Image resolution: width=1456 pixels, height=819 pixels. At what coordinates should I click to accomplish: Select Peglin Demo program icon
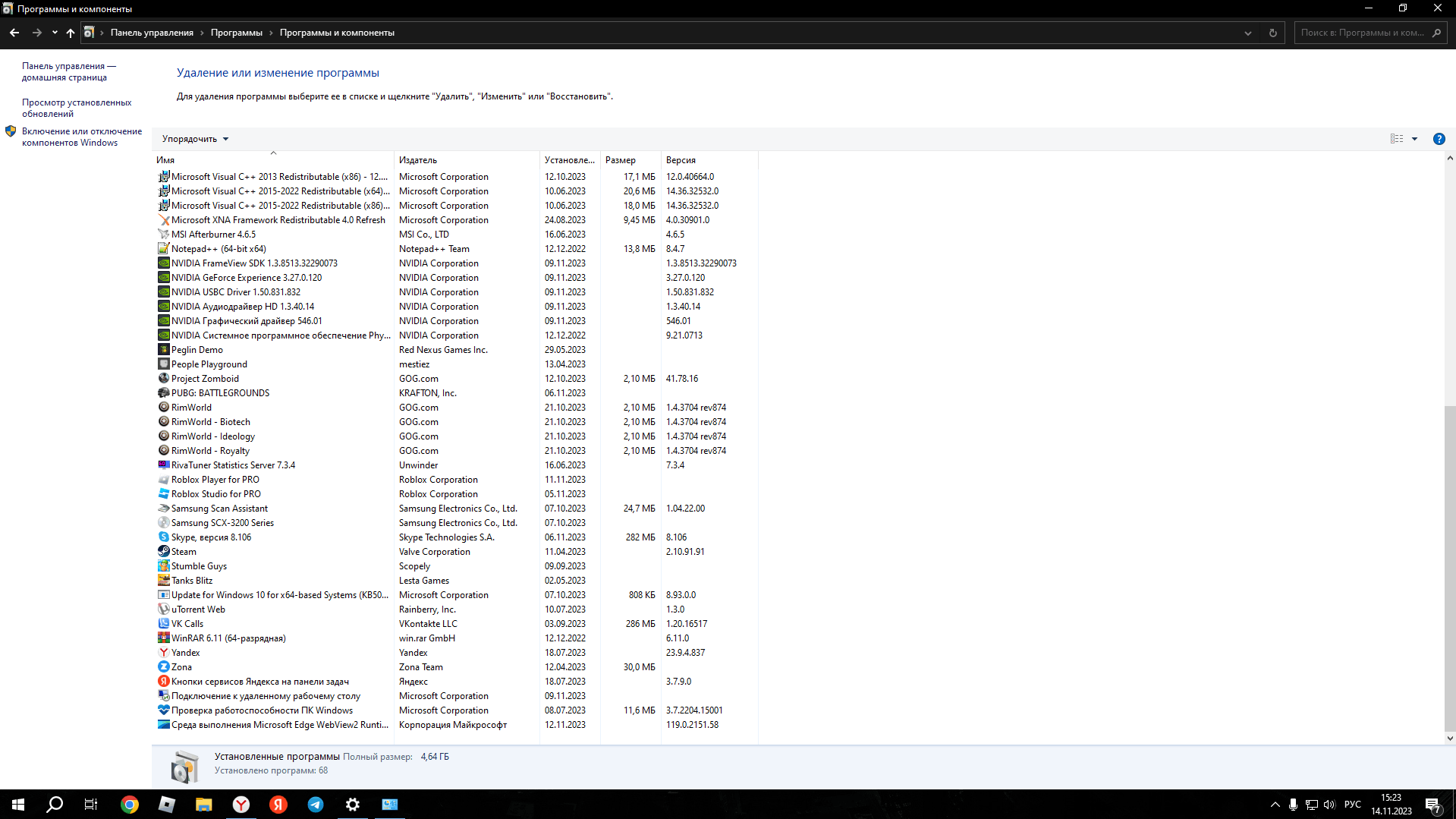[163, 350]
